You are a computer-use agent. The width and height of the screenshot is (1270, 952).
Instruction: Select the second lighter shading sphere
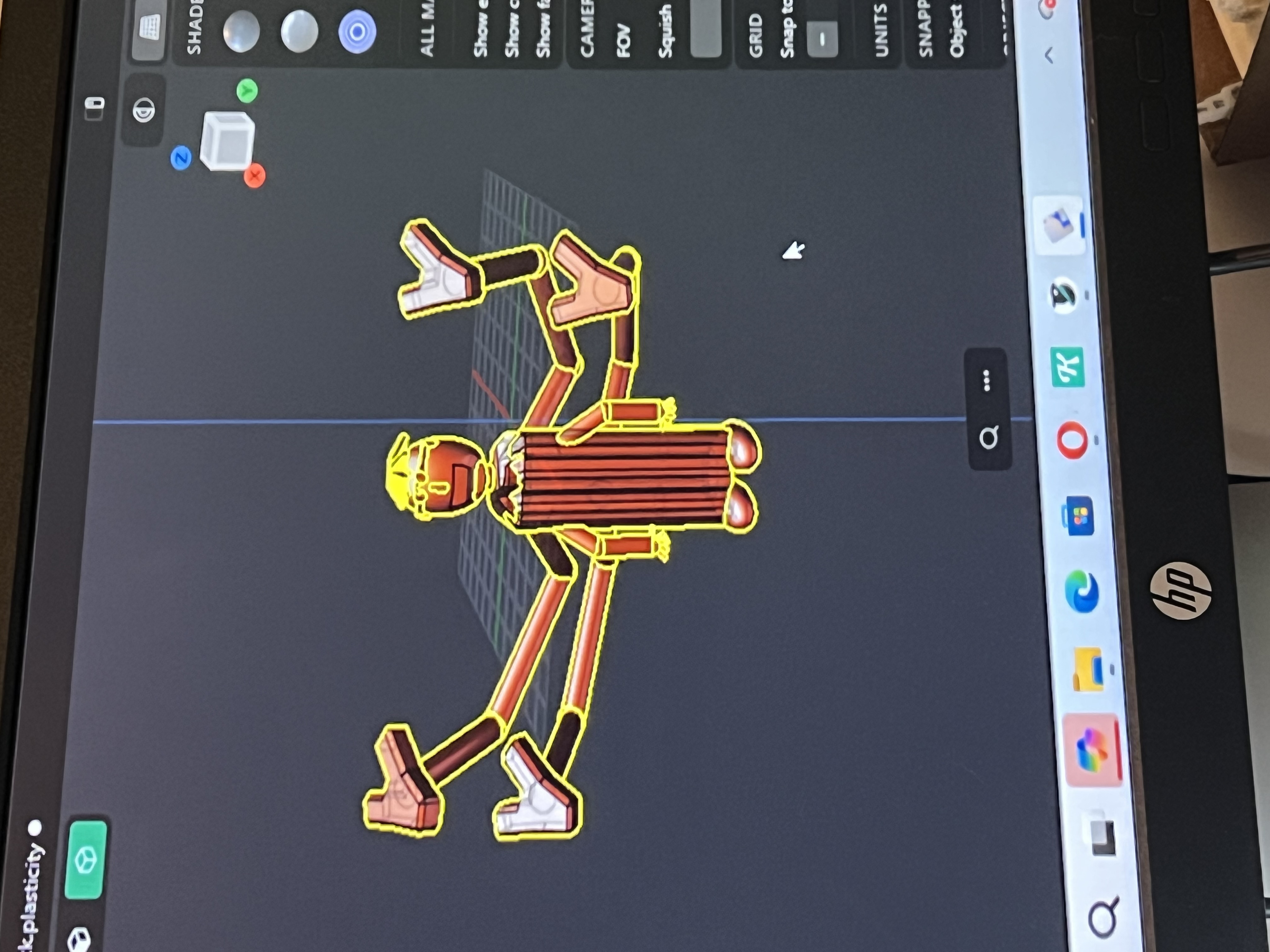[299, 31]
